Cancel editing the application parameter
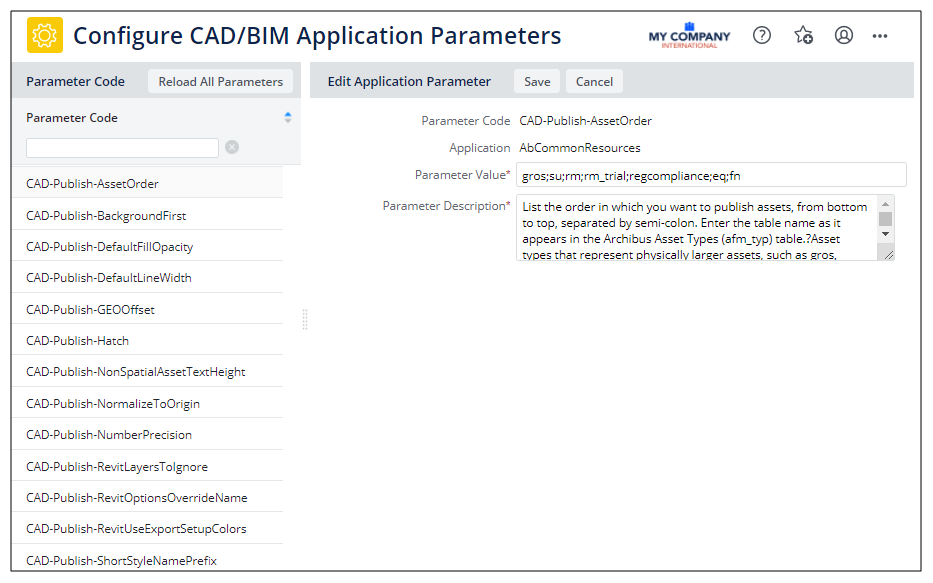 pyautogui.click(x=594, y=82)
